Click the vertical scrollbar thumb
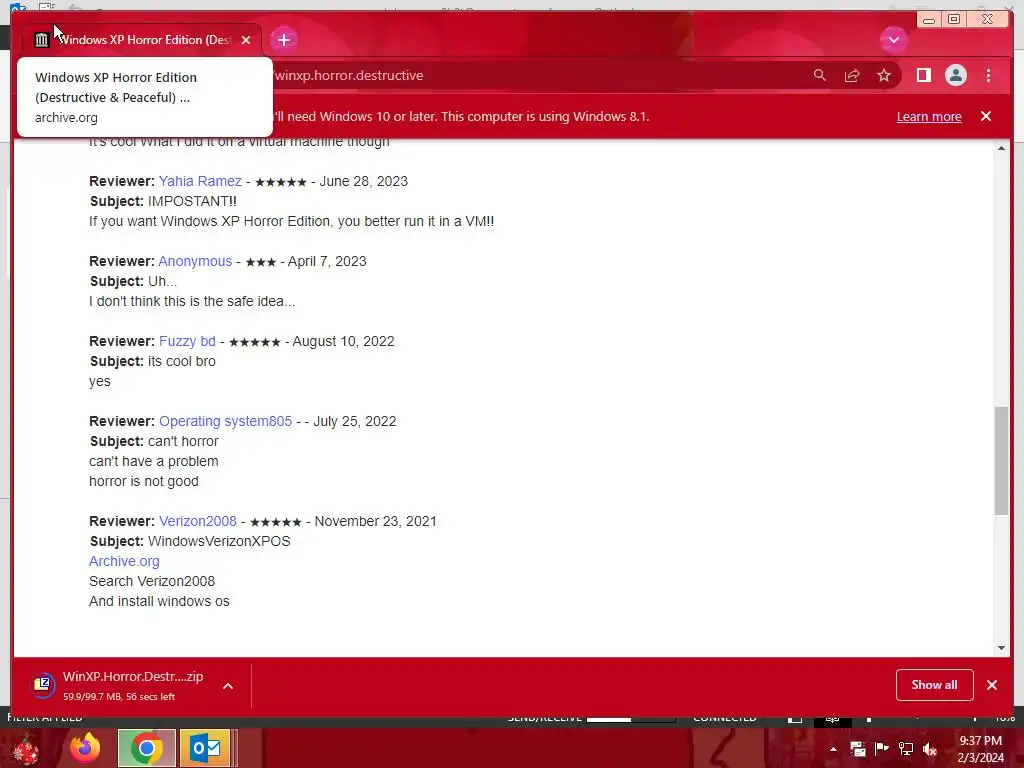The height and width of the screenshot is (768, 1024). pyautogui.click(x=1001, y=460)
